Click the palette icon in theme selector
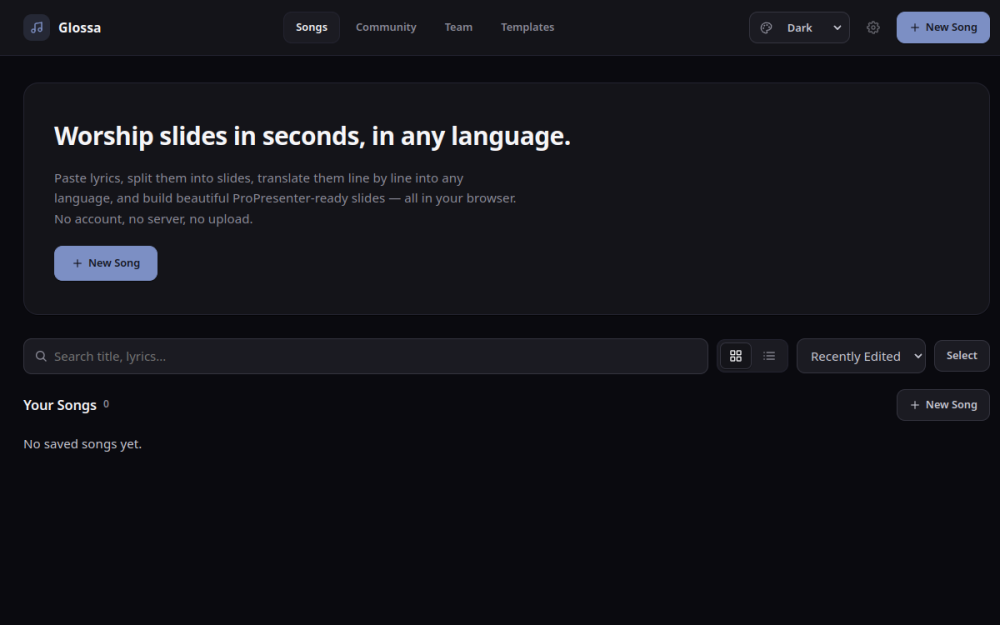This screenshot has height=625, width=1000. coord(767,27)
